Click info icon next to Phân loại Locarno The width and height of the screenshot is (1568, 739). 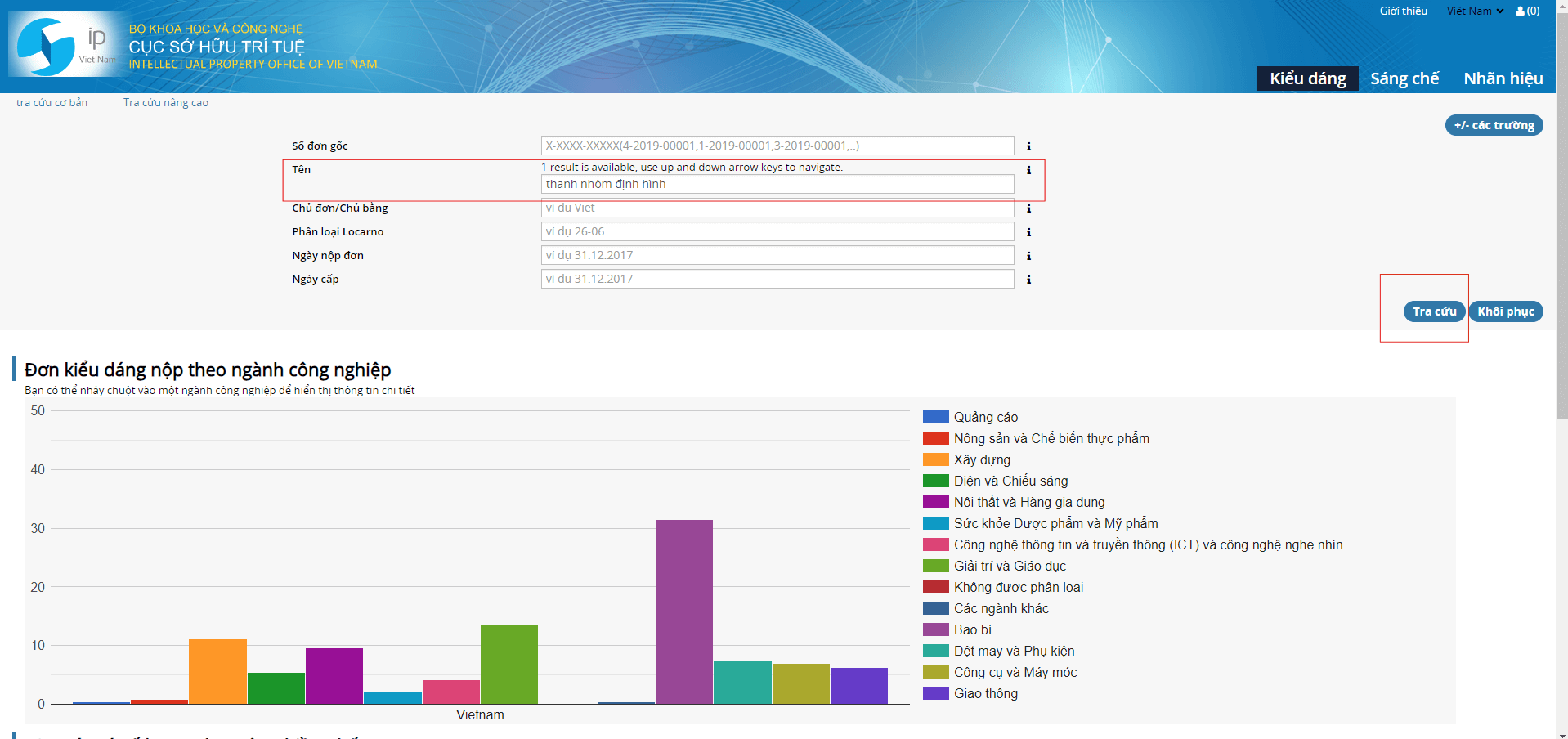(x=1028, y=232)
